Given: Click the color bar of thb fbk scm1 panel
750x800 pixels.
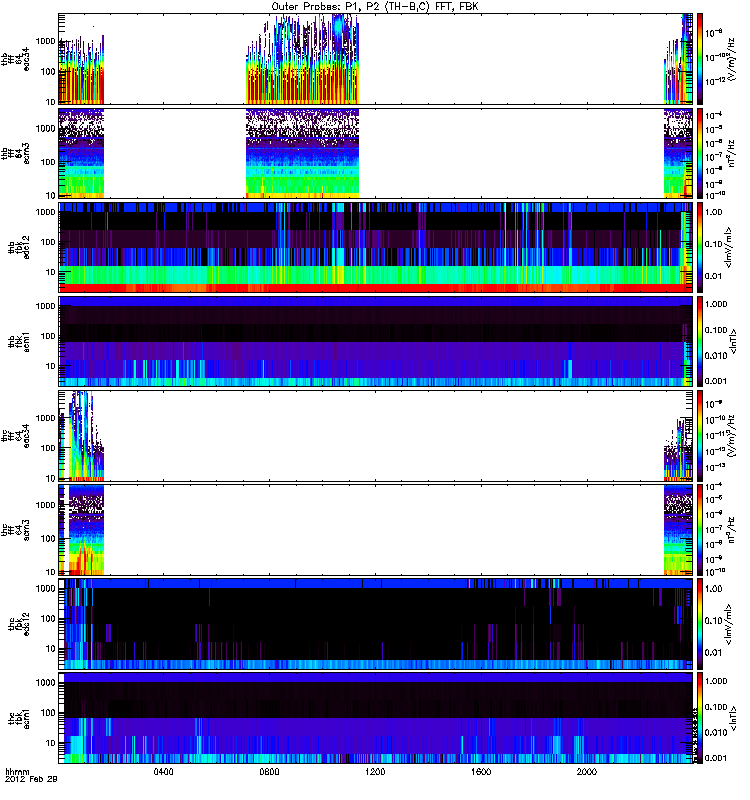Looking at the screenshot, I should (700, 341).
